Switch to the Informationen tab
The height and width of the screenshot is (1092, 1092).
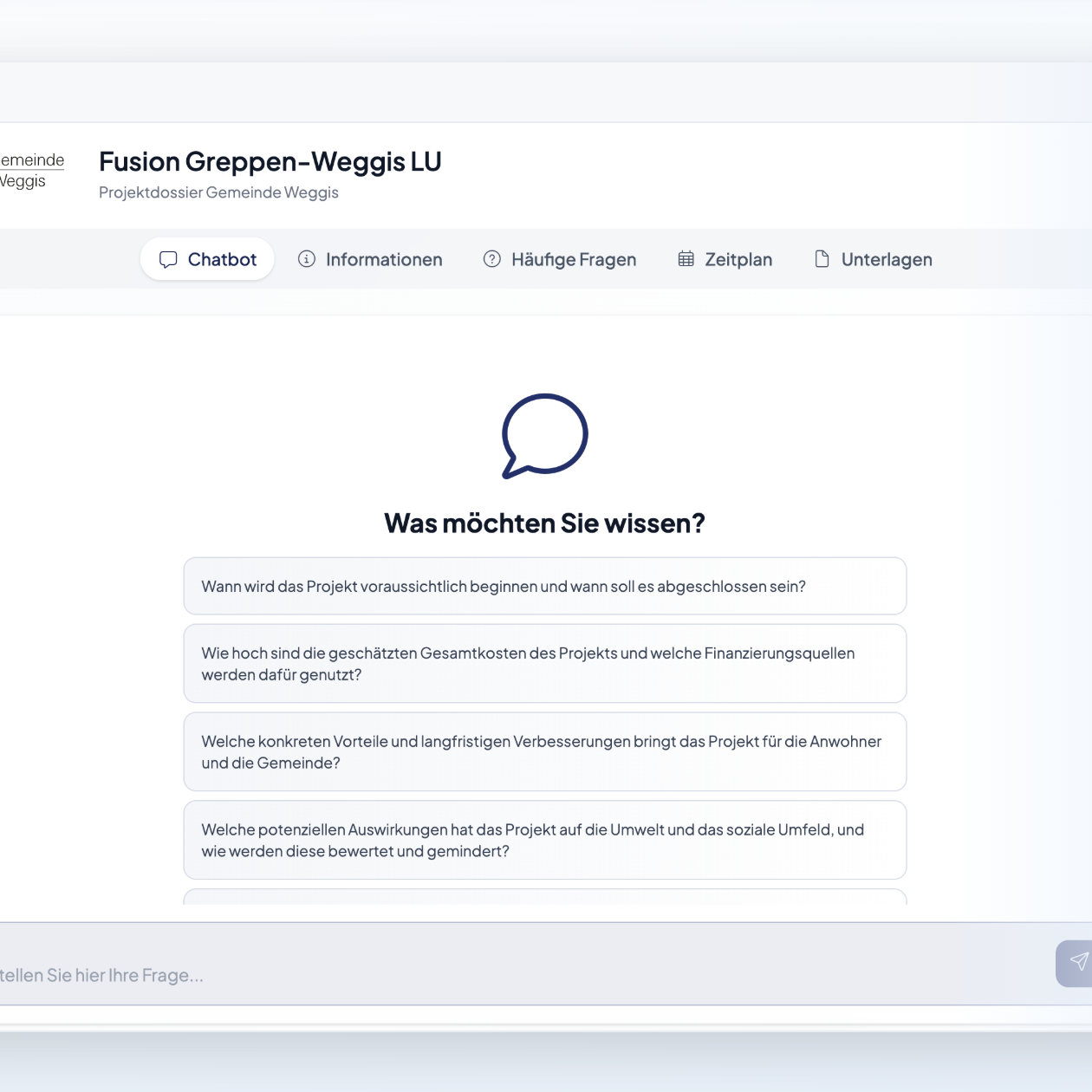(x=383, y=260)
